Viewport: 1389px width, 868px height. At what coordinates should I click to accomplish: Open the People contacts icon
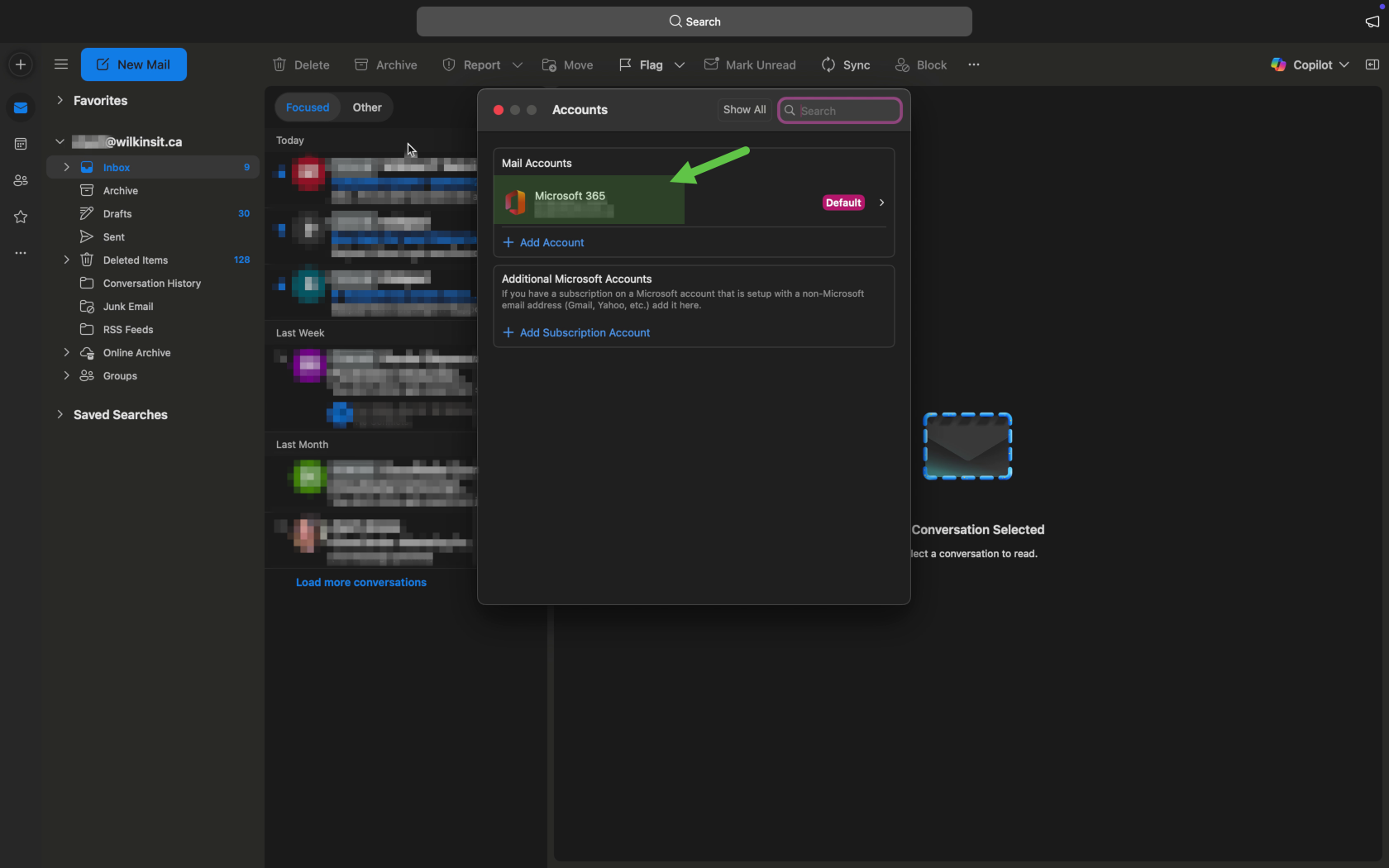pos(21,180)
